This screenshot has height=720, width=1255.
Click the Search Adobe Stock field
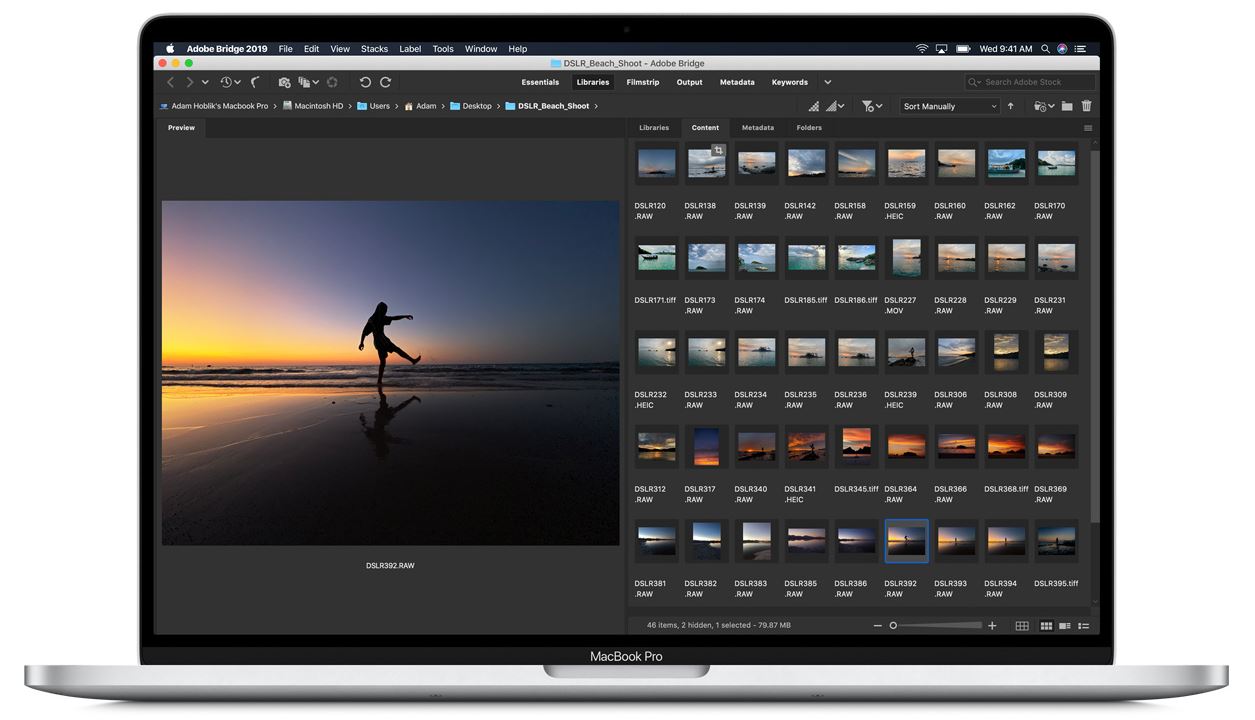pos(1029,82)
